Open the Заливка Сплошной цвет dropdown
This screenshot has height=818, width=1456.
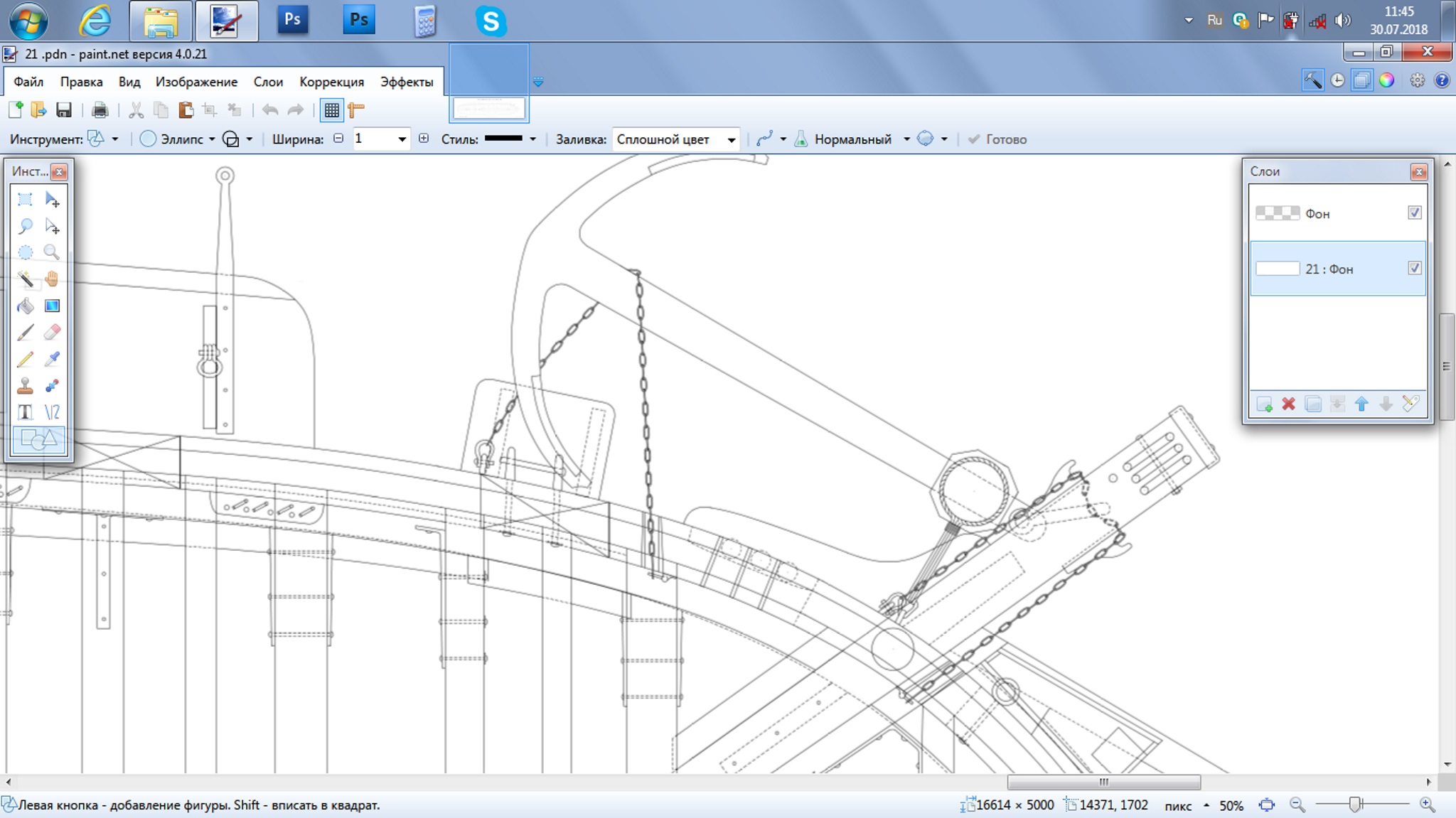[675, 139]
